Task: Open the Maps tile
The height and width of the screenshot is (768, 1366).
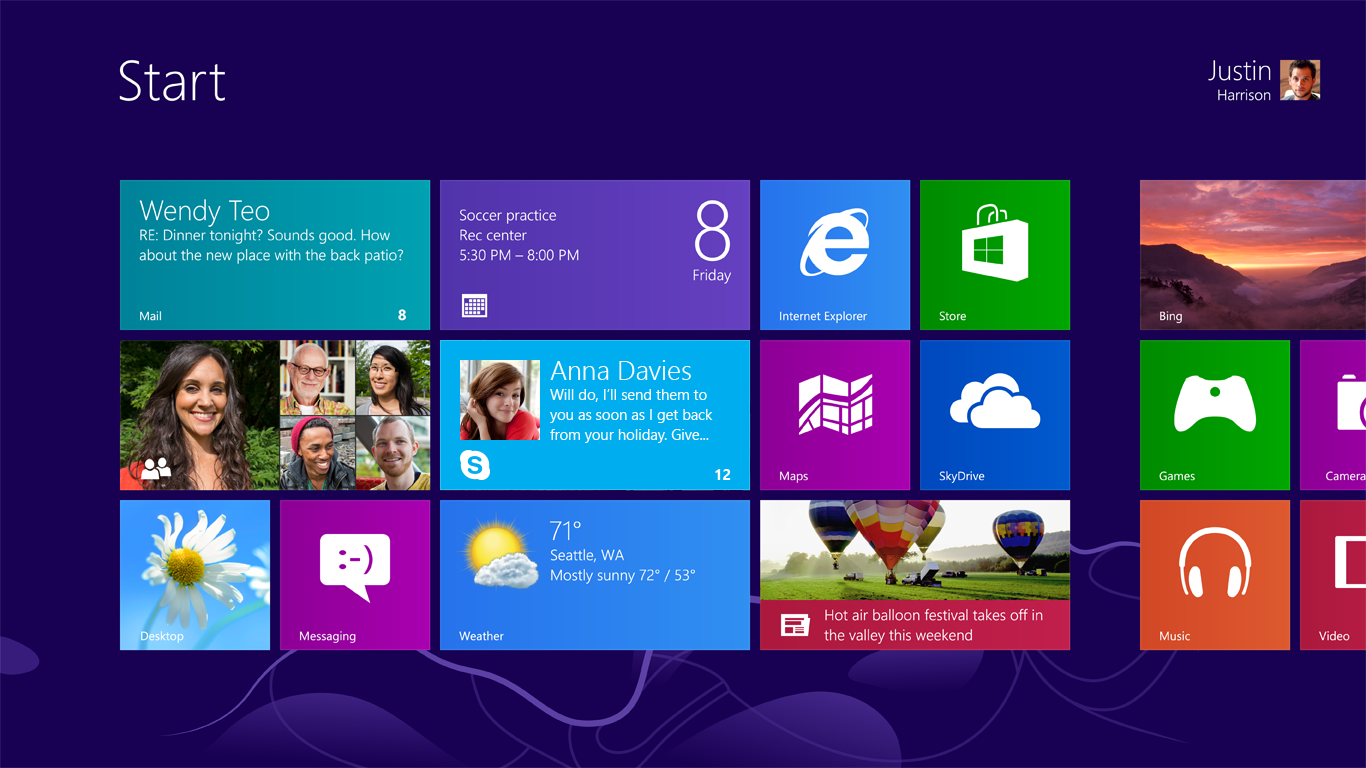Action: [x=835, y=415]
